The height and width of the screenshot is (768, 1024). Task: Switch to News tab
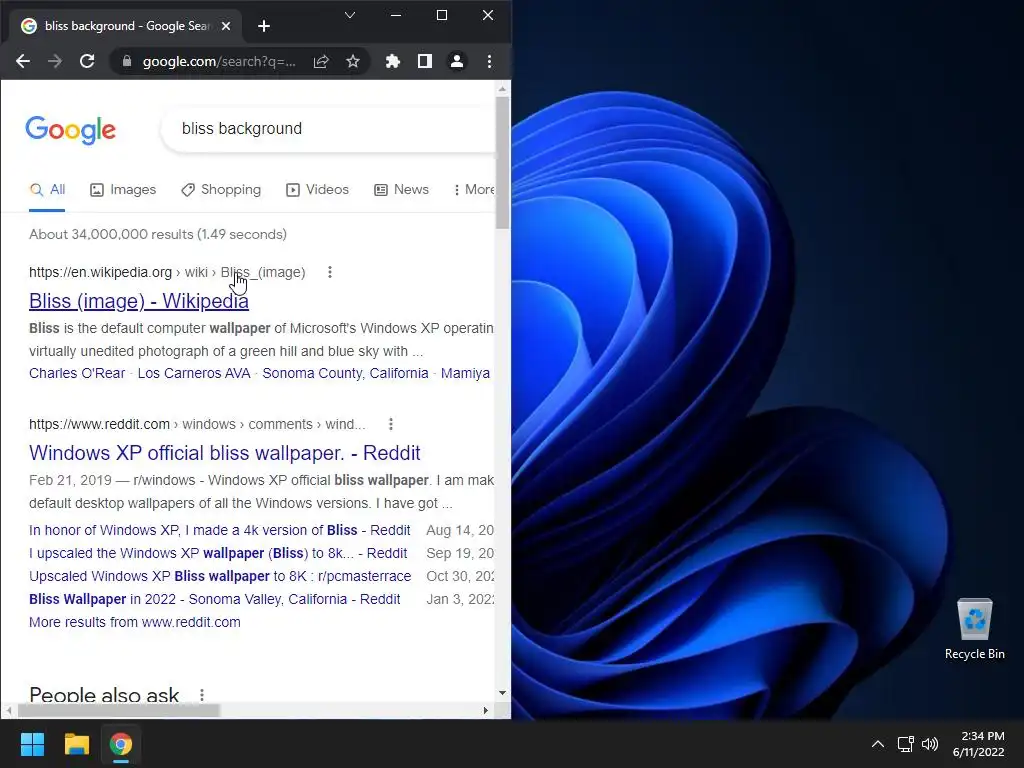click(x=401, y=189)
